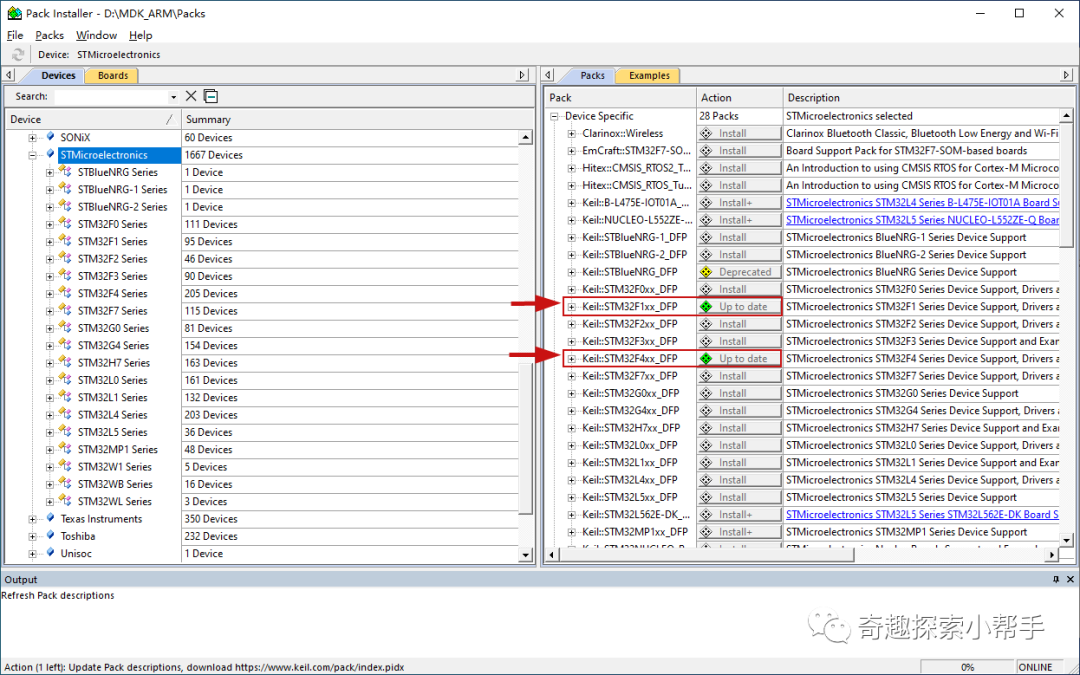Collapse the Device Specific packs group
1080x675 pixels.
click(x=554, y=116)
